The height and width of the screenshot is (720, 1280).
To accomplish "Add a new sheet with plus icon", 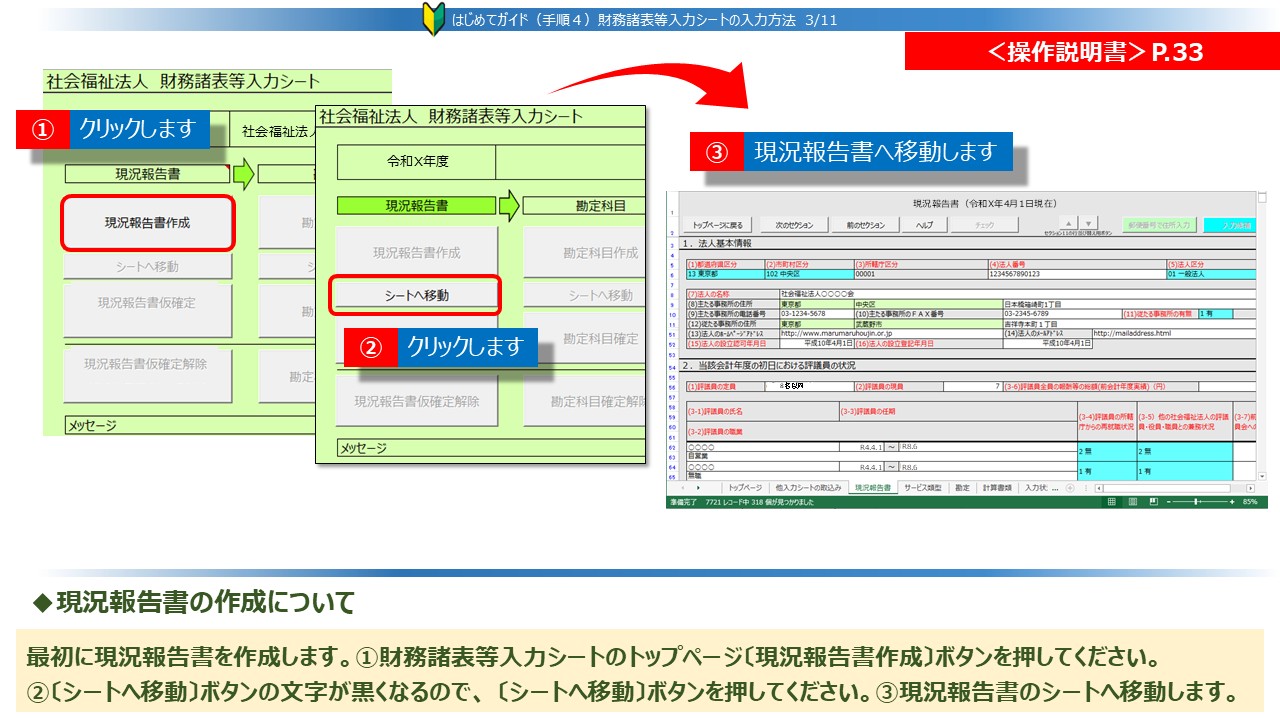I will [1070, 488].
